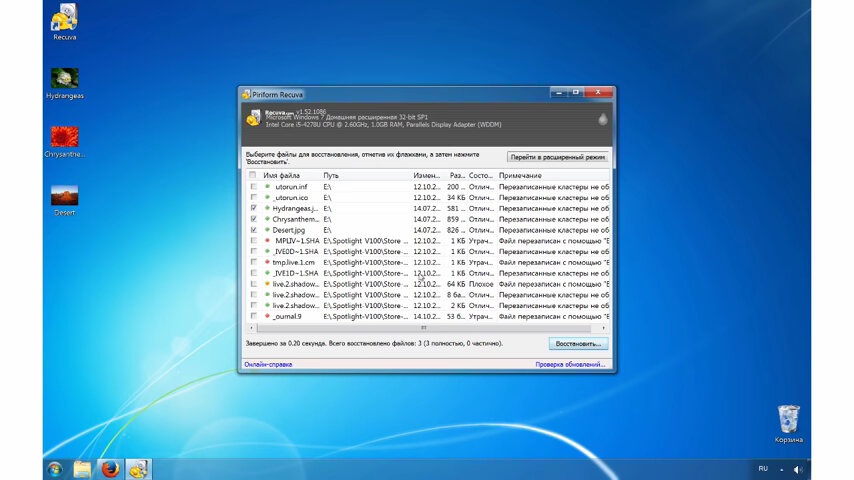Click the file list scroll-left arrow
The width and height of the screenshot is (854, 480).
pos(251,328)
